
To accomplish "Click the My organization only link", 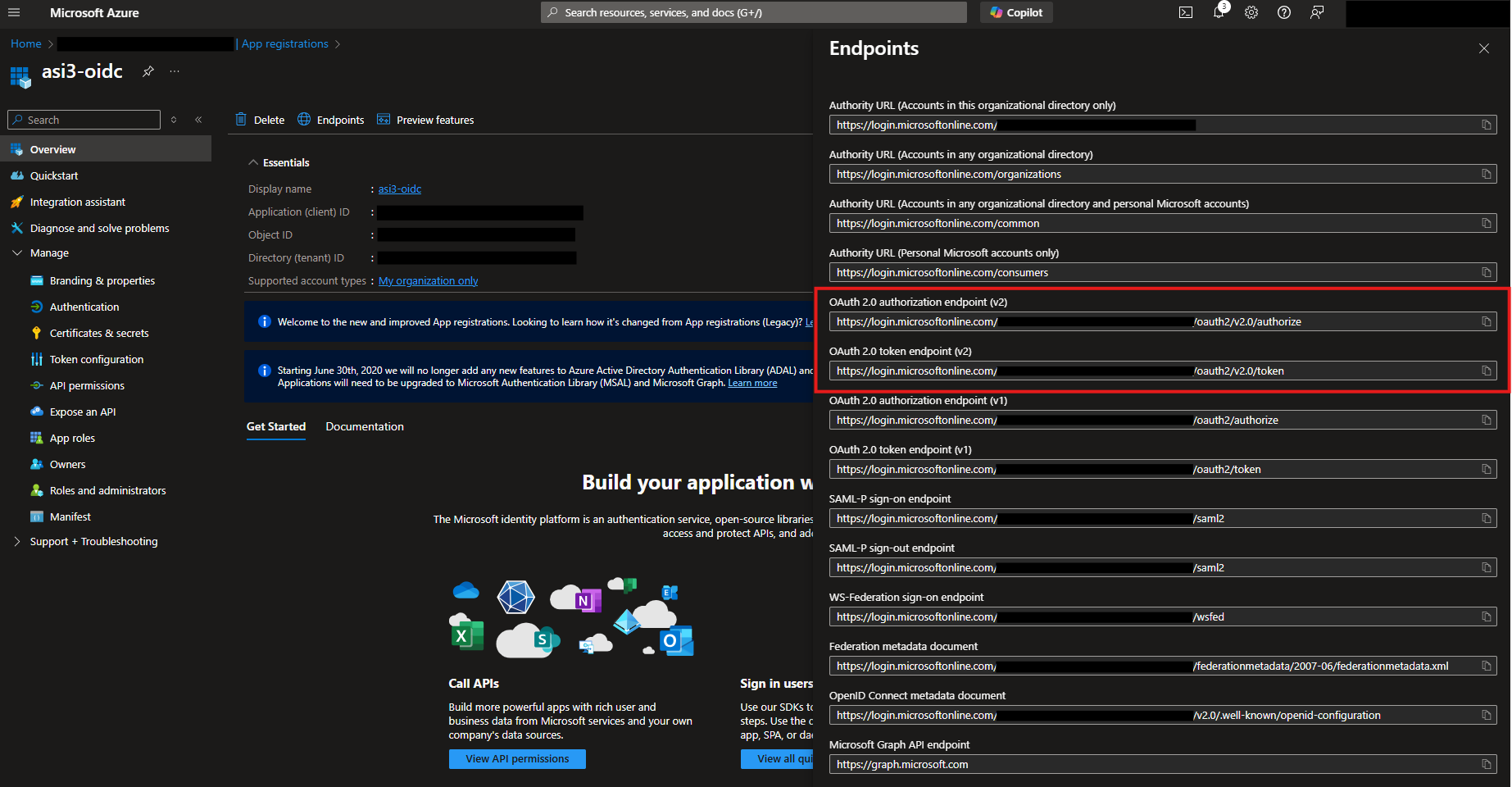I will tap(428, 280).
